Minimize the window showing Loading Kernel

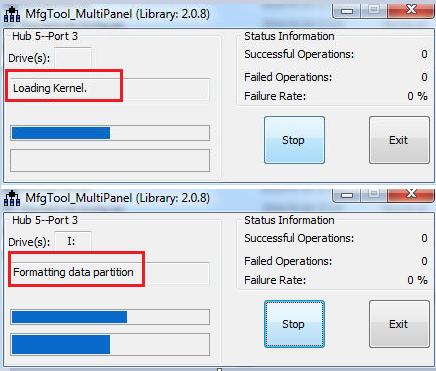click(347, 11)
